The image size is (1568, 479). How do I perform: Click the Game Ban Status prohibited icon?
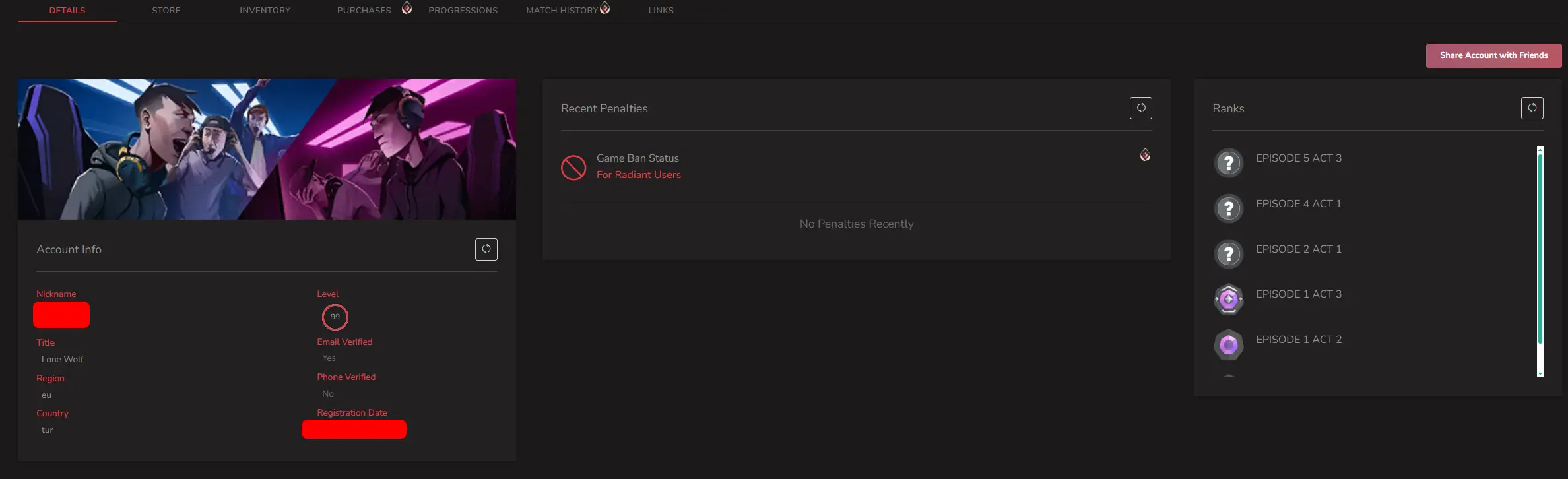(x=573, y=168)
